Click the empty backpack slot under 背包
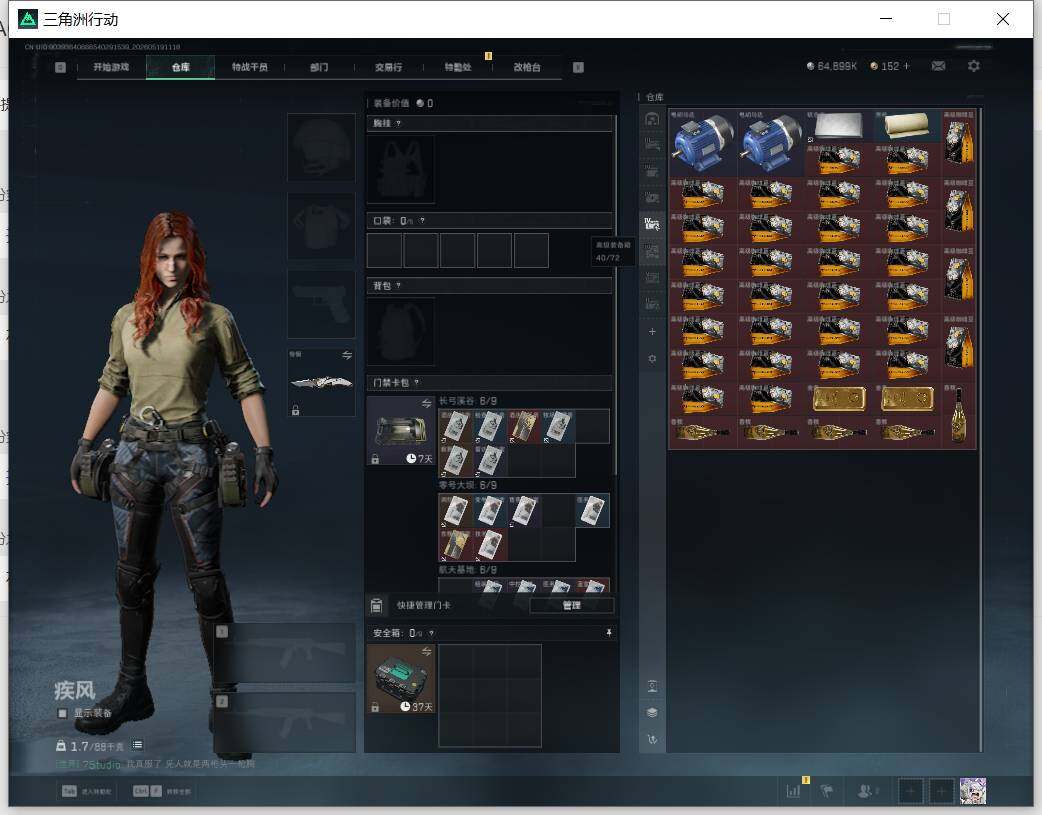This screenshot has height=815, width=1042. tap(401, 332)
